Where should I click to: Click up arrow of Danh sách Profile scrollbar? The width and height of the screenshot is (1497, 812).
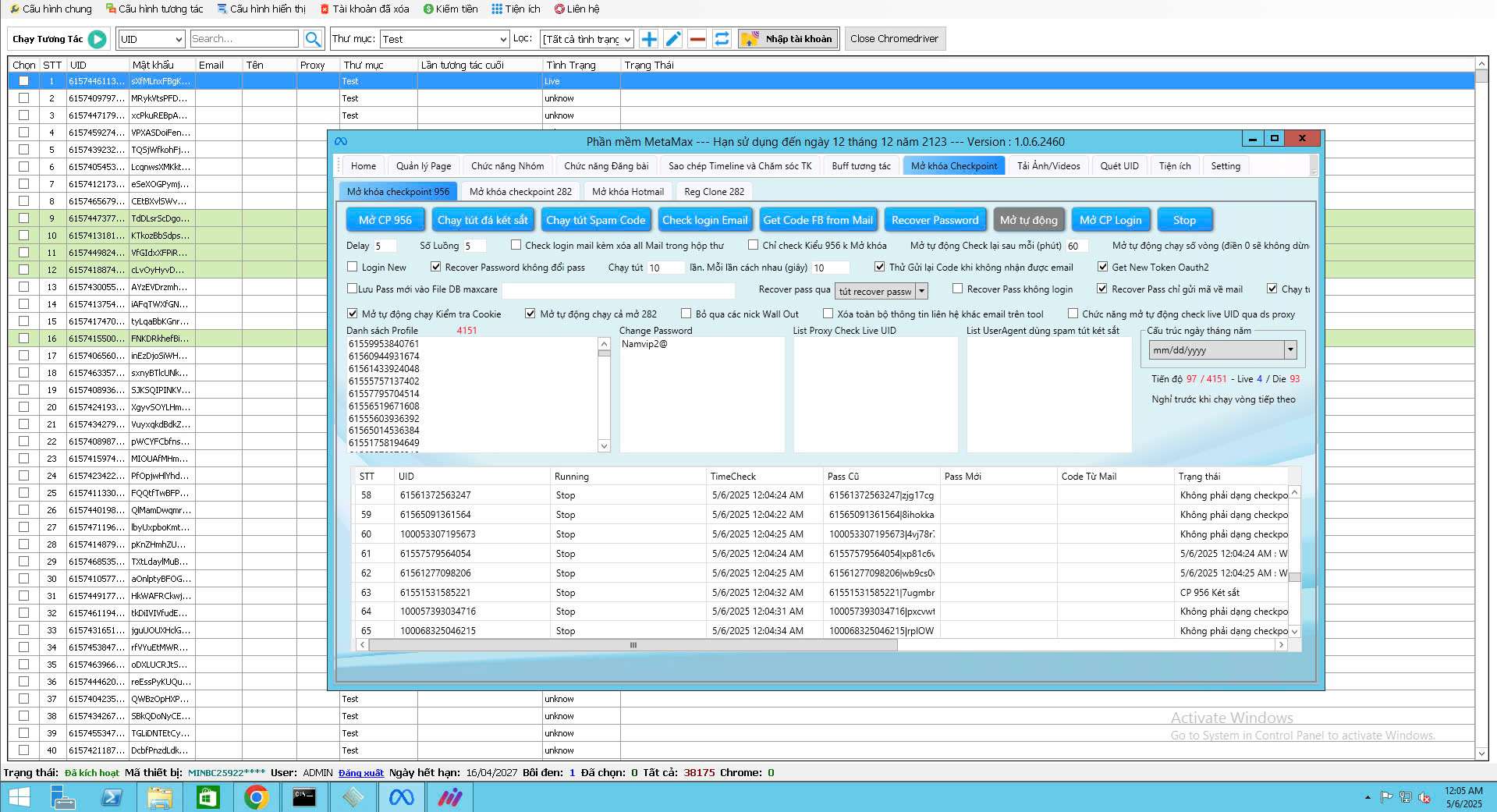604,343
